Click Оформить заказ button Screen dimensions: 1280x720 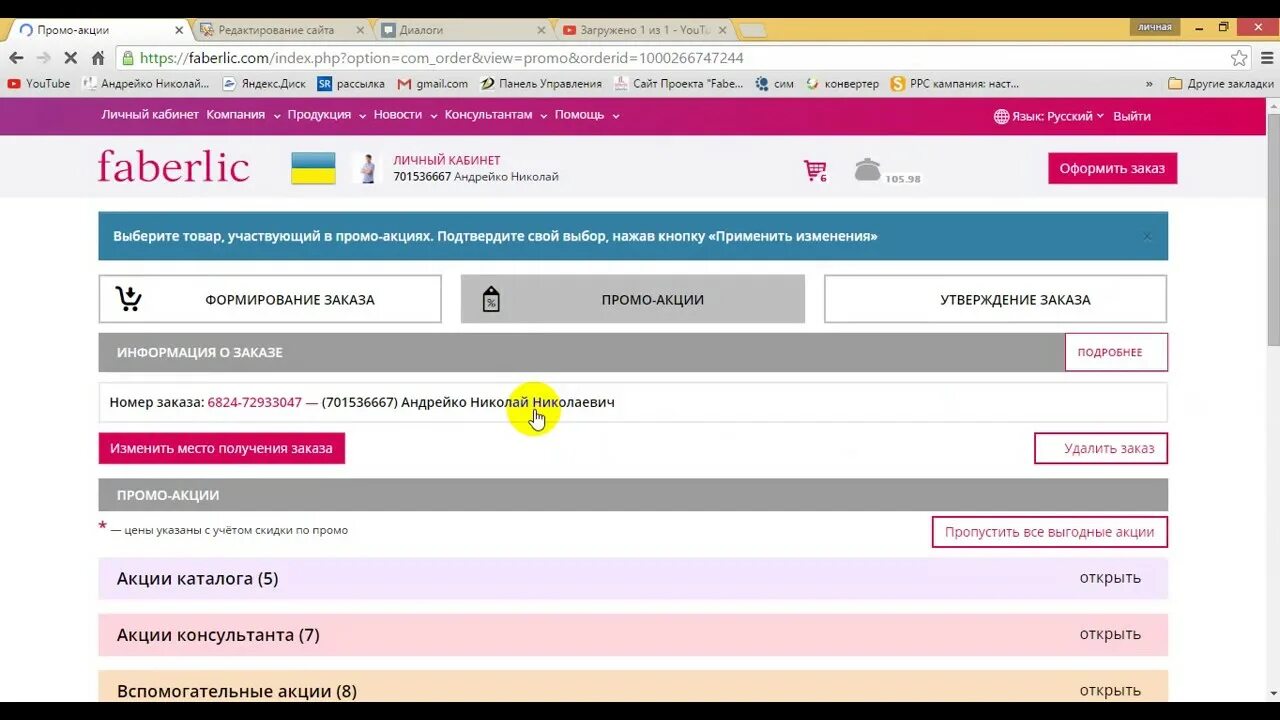click(x=1112, y=168)
